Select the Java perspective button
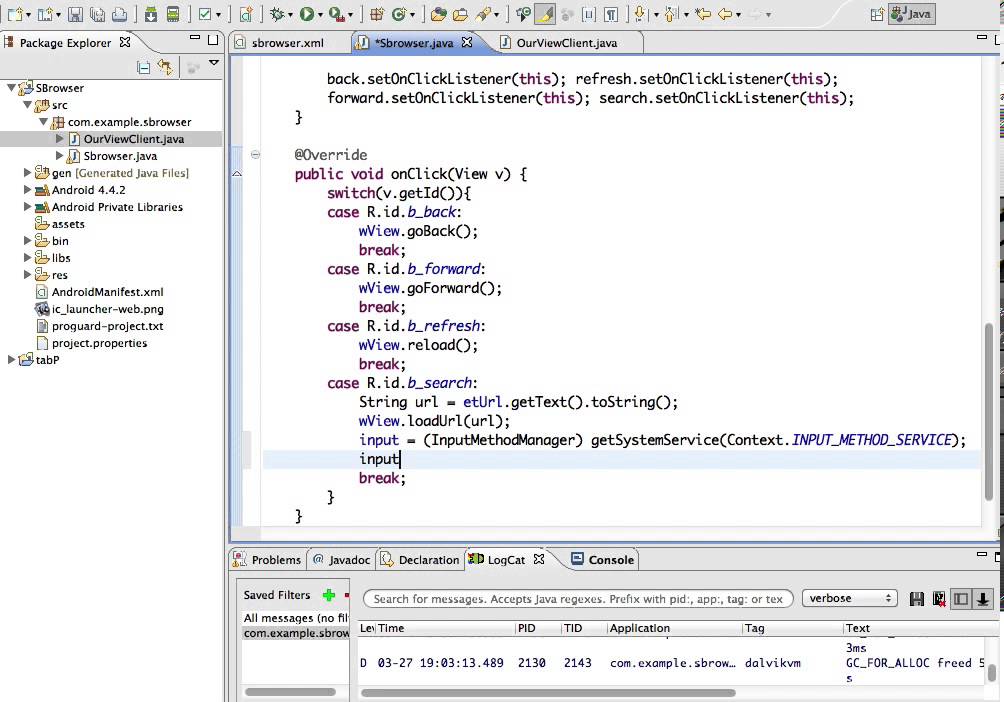This screenshot has width=1004, height=702. tap(911, 14)
